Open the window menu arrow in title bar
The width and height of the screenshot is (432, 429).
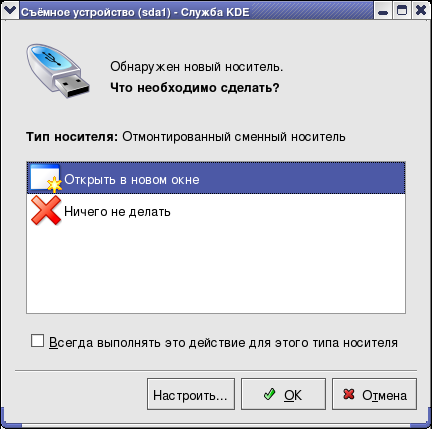[x=9, y=11]
